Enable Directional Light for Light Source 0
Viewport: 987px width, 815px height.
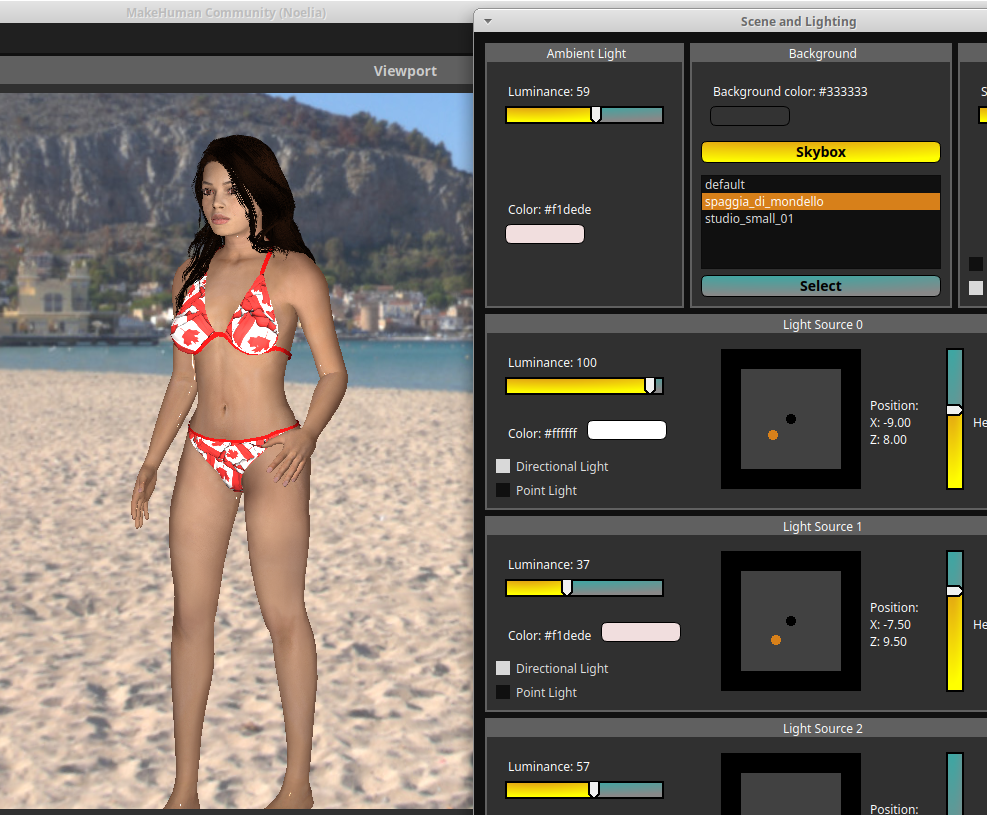tap(503, 467)
